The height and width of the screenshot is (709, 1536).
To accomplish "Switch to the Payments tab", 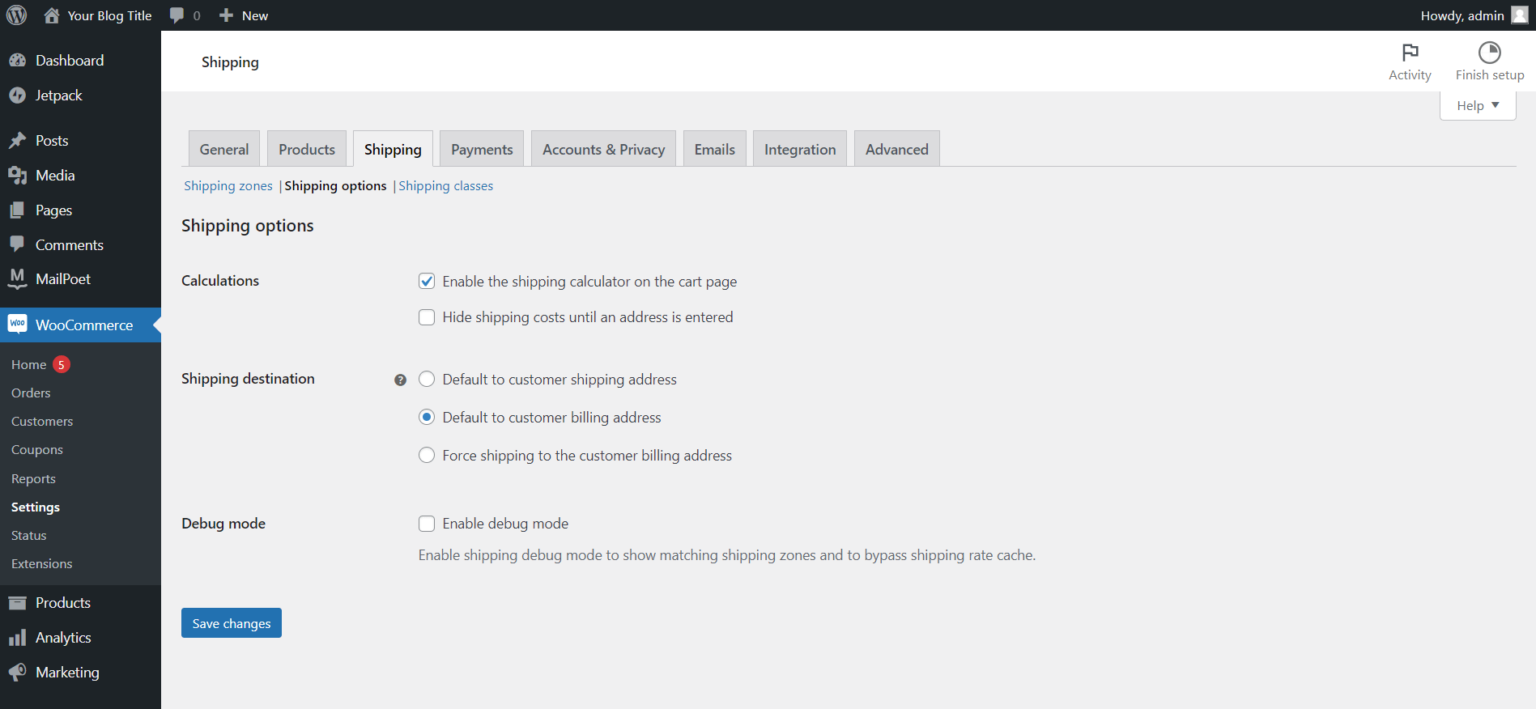I will 481,148.
